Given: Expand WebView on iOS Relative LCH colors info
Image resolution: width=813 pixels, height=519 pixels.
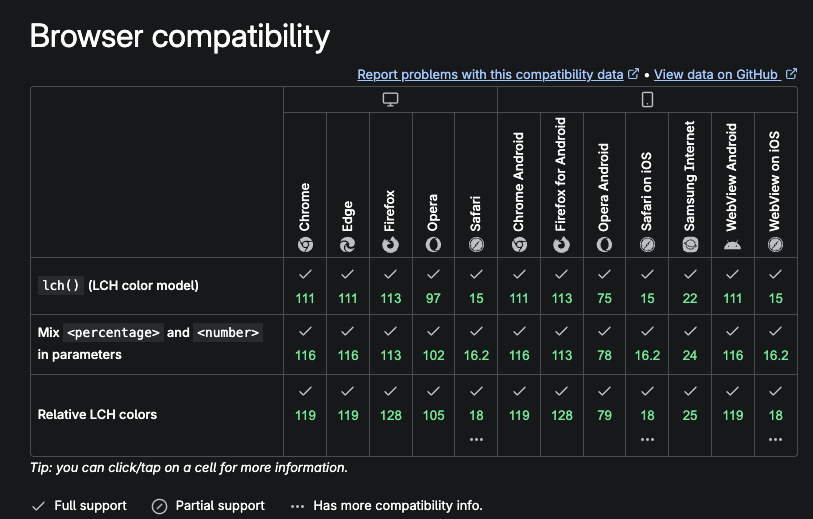Looking at the screenshot, I should coord(775,439).
